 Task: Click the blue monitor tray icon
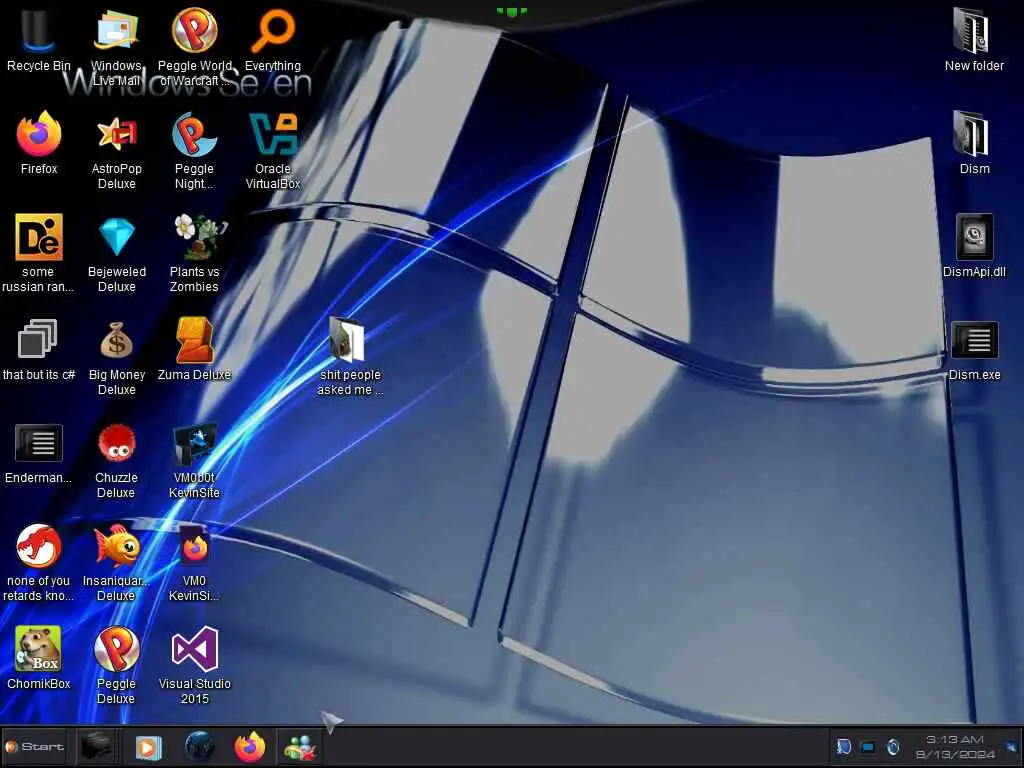tap(868, 747)
